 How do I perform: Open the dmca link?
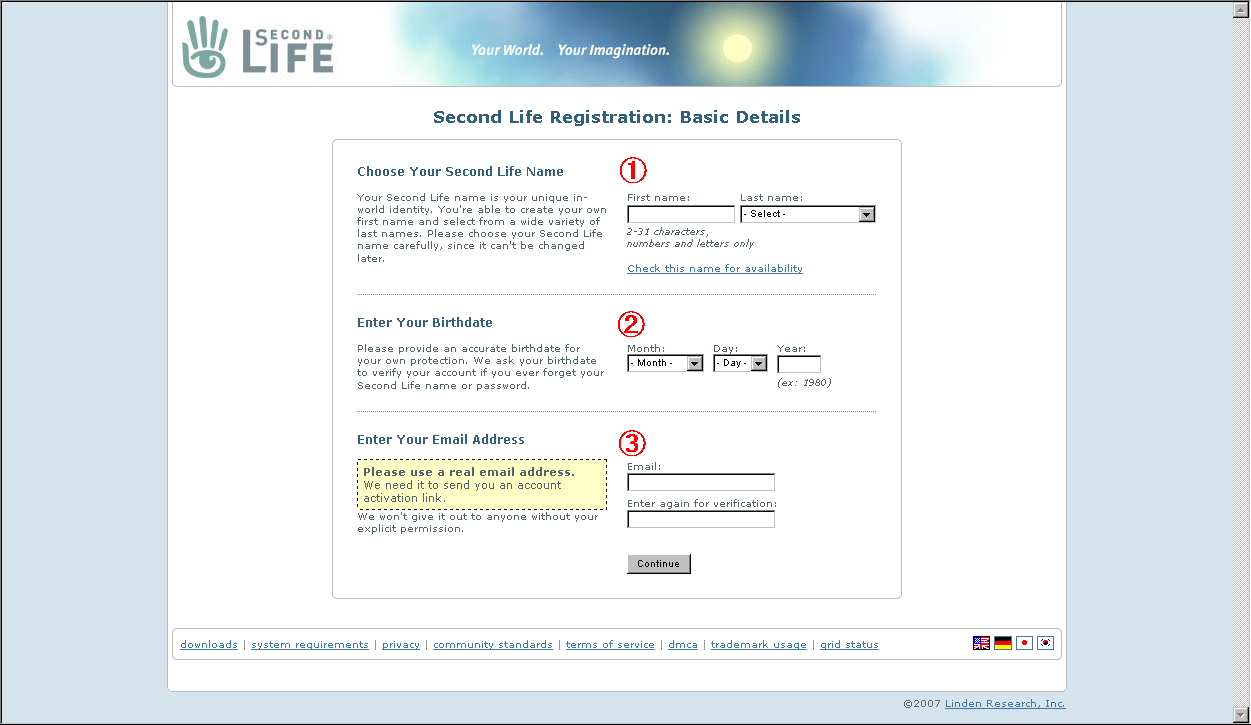coord(683,645)
